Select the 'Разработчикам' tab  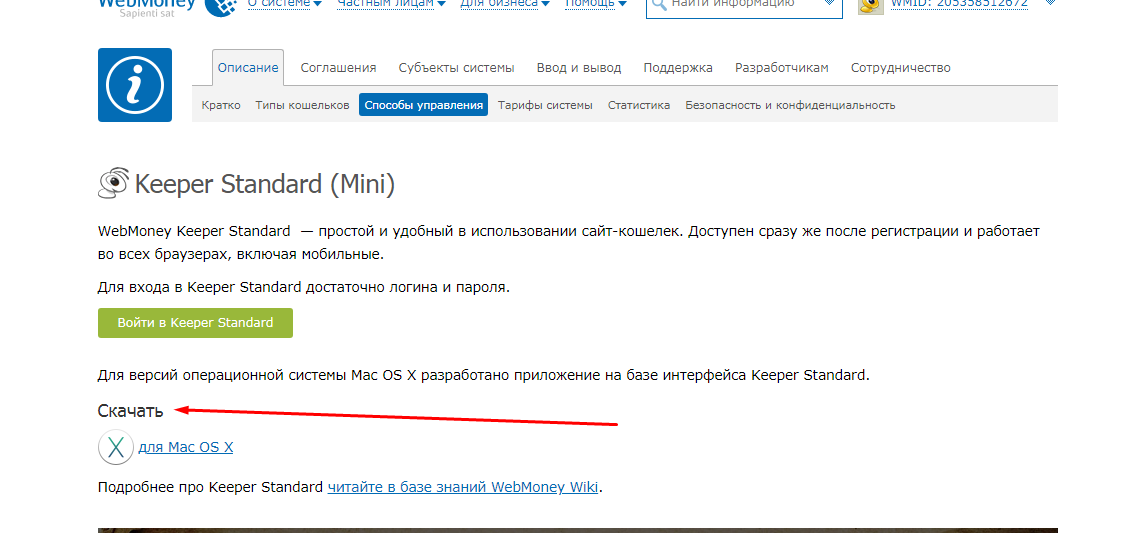click(781, 68)
